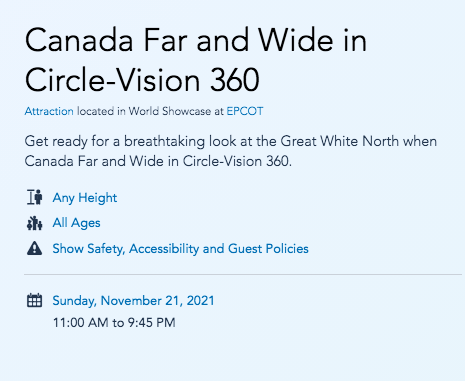
Task: Click the Circle-Vision 360 heading line
Action: [x=142, y=80]
